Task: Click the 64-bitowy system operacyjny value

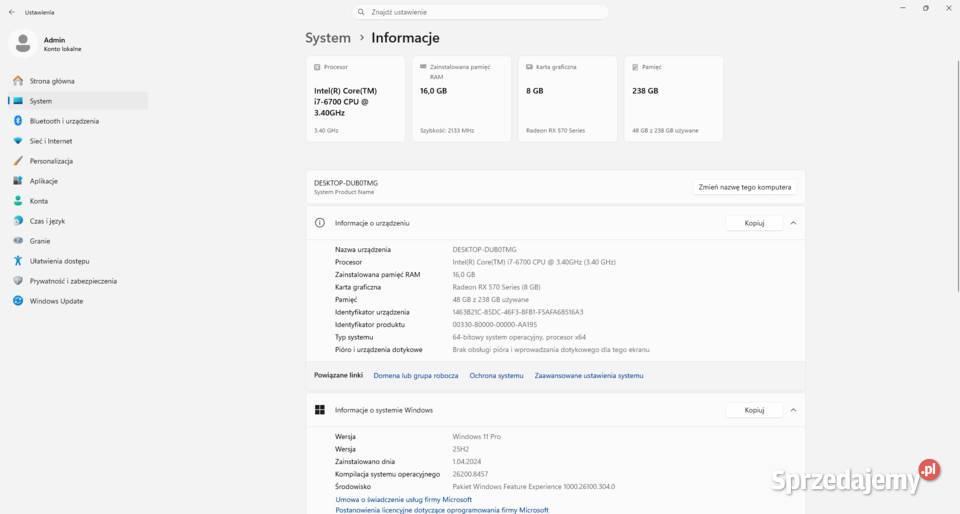Action: (x=519, y=337)
